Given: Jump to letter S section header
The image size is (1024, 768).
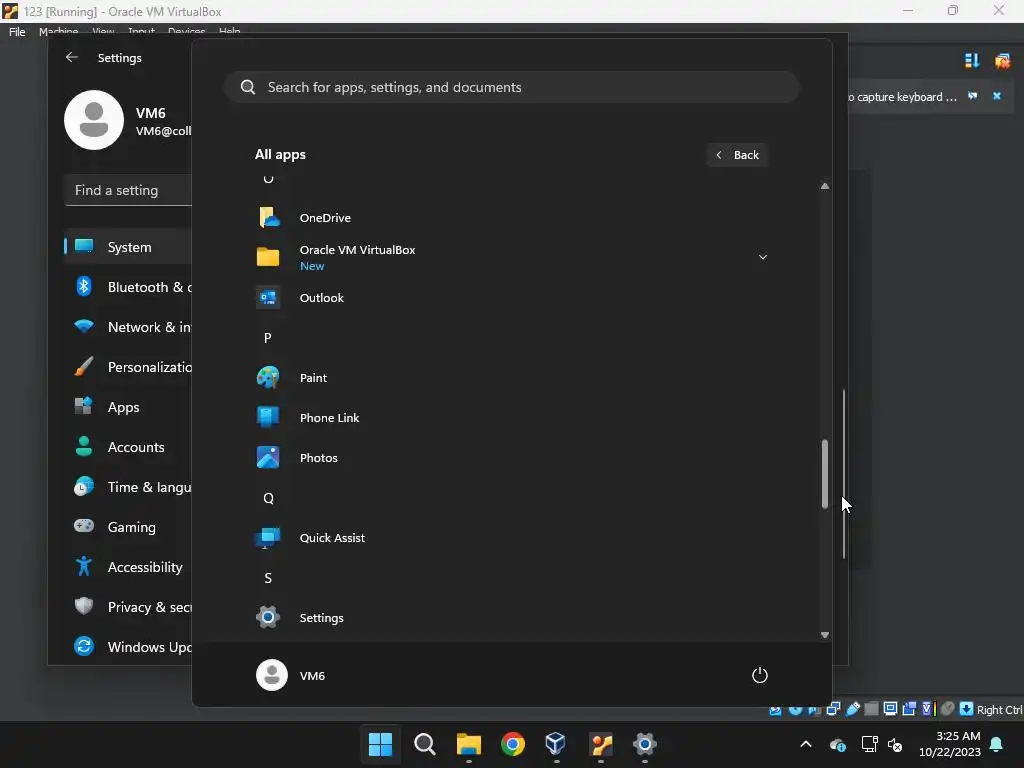Looking at the screenshot, I should click(268, 578).
